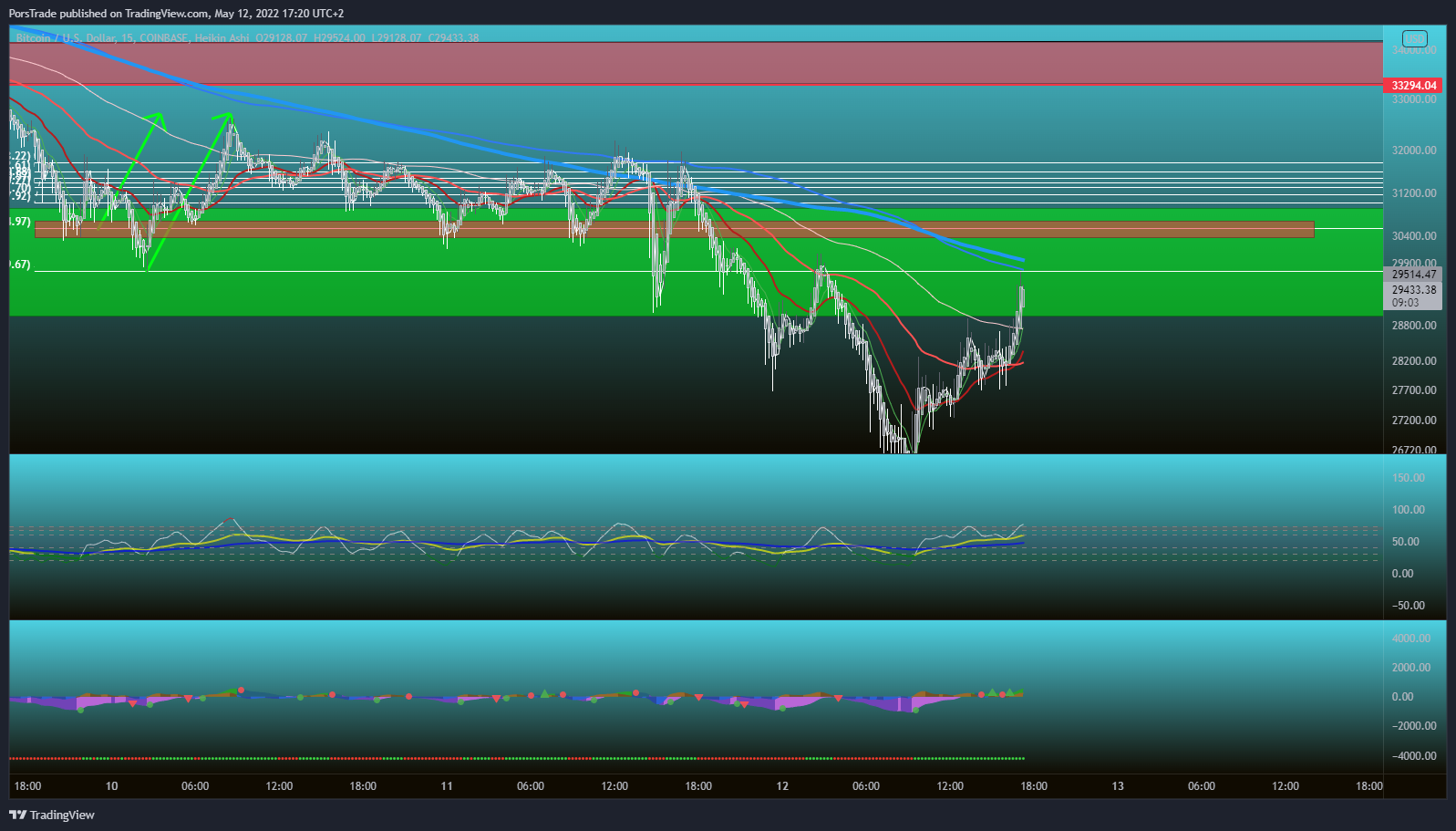Click the −2000.00 histogram scale value
1456x831 pixels.
pyautogui.click(x=1413, y=726)
